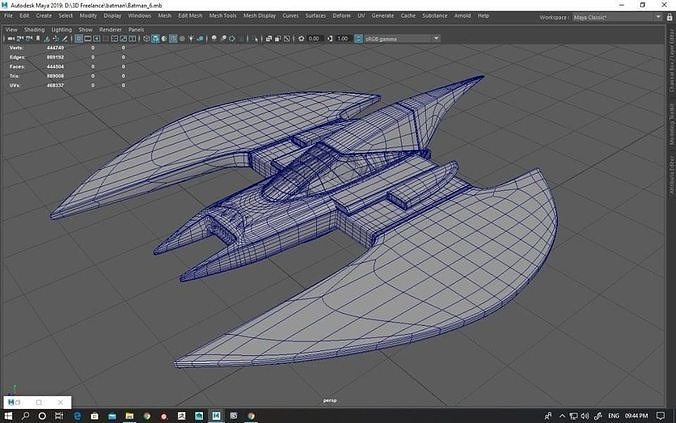This screenshot has width=676, height=423.
Task: Select the Grease Pencil icon
Action: (x=66, y=38)
